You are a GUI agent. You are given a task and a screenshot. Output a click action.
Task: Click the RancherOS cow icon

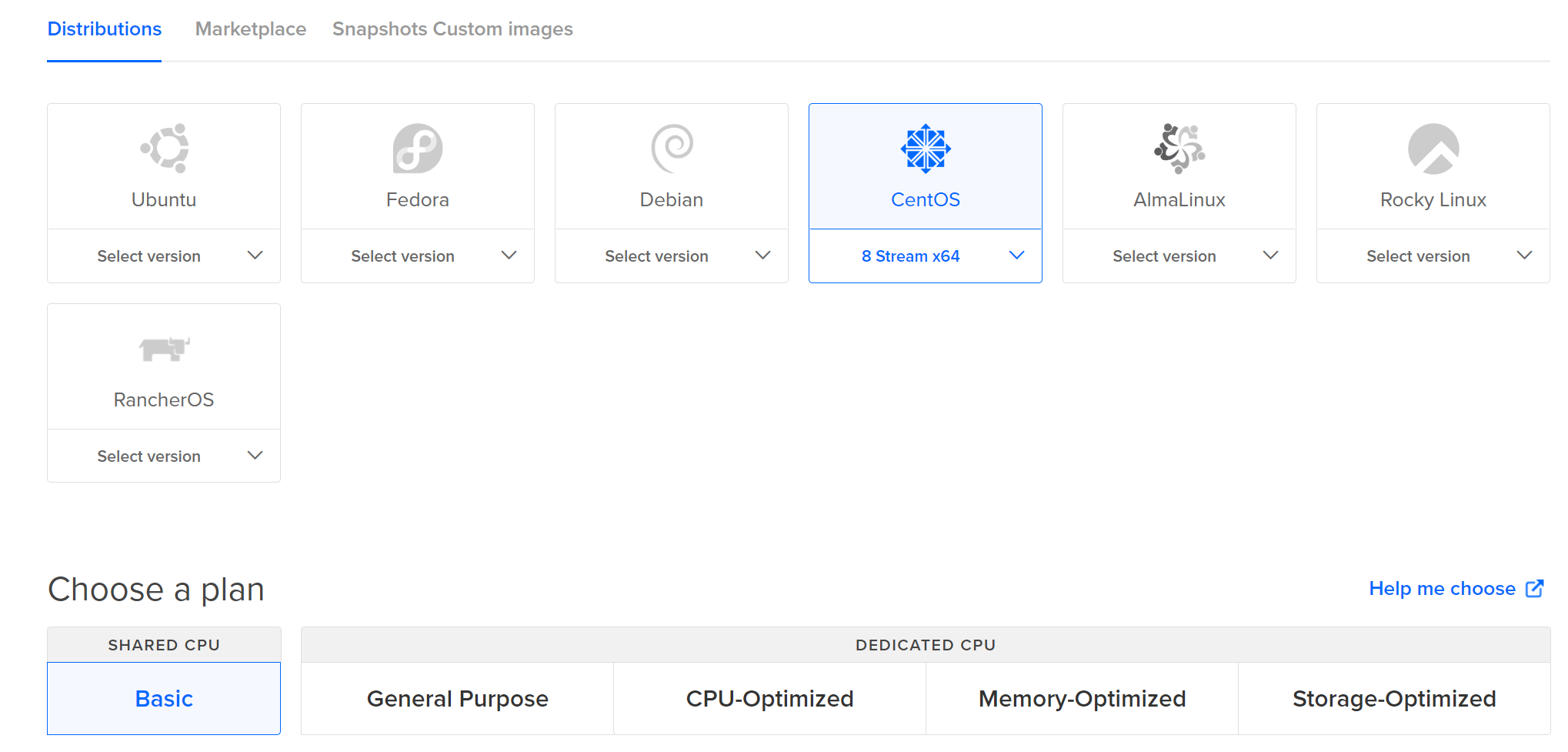pyautogui.click(x=164, y=349)
